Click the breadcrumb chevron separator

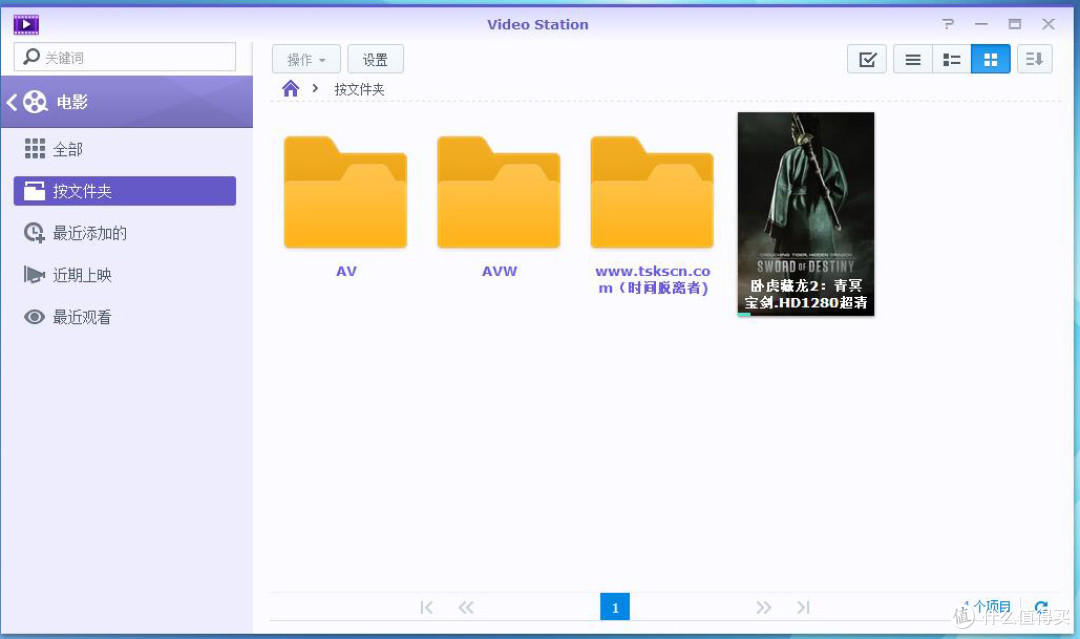[x=315, y=88]
